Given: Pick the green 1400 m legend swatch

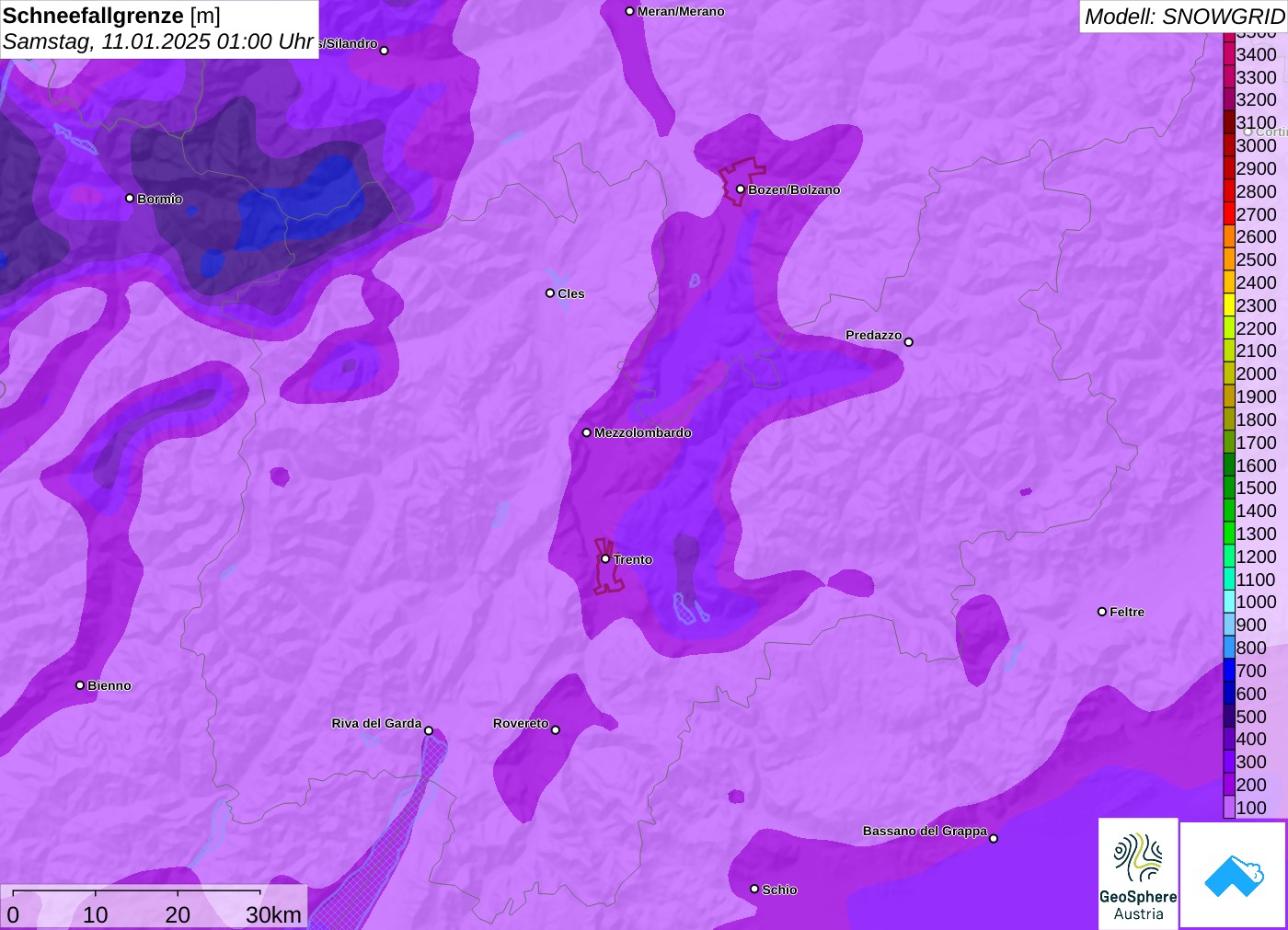Looking at the screenshot, I should [1229, 511].
